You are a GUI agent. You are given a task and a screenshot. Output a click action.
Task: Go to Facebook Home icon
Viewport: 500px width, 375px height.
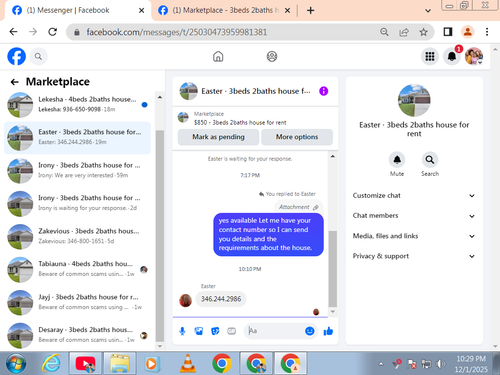point(218,56)
